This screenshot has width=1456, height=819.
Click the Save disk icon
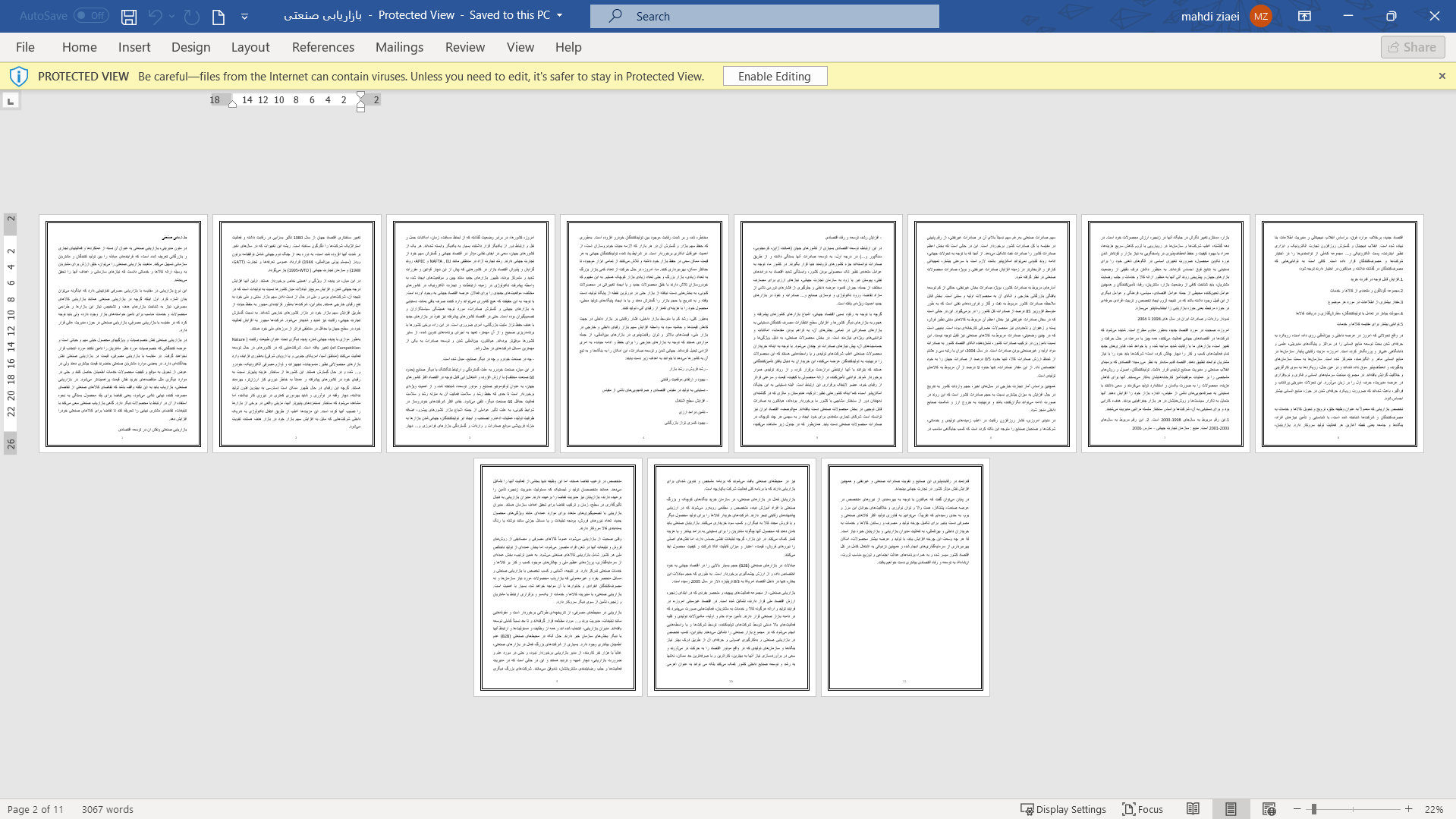(x=129, y=16)
